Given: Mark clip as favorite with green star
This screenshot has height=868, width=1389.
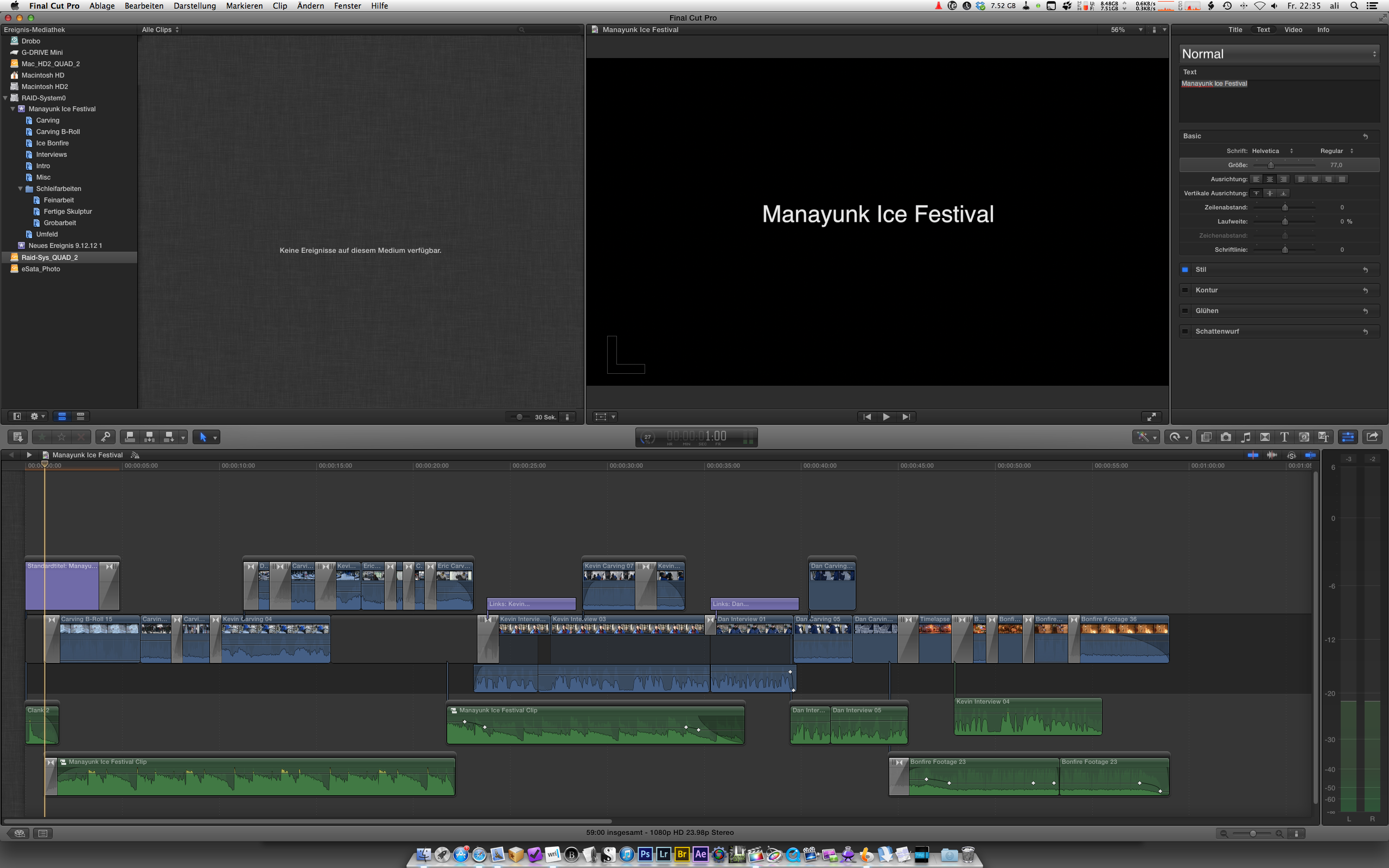Looking at the screenshot, I should coord(42,437).
